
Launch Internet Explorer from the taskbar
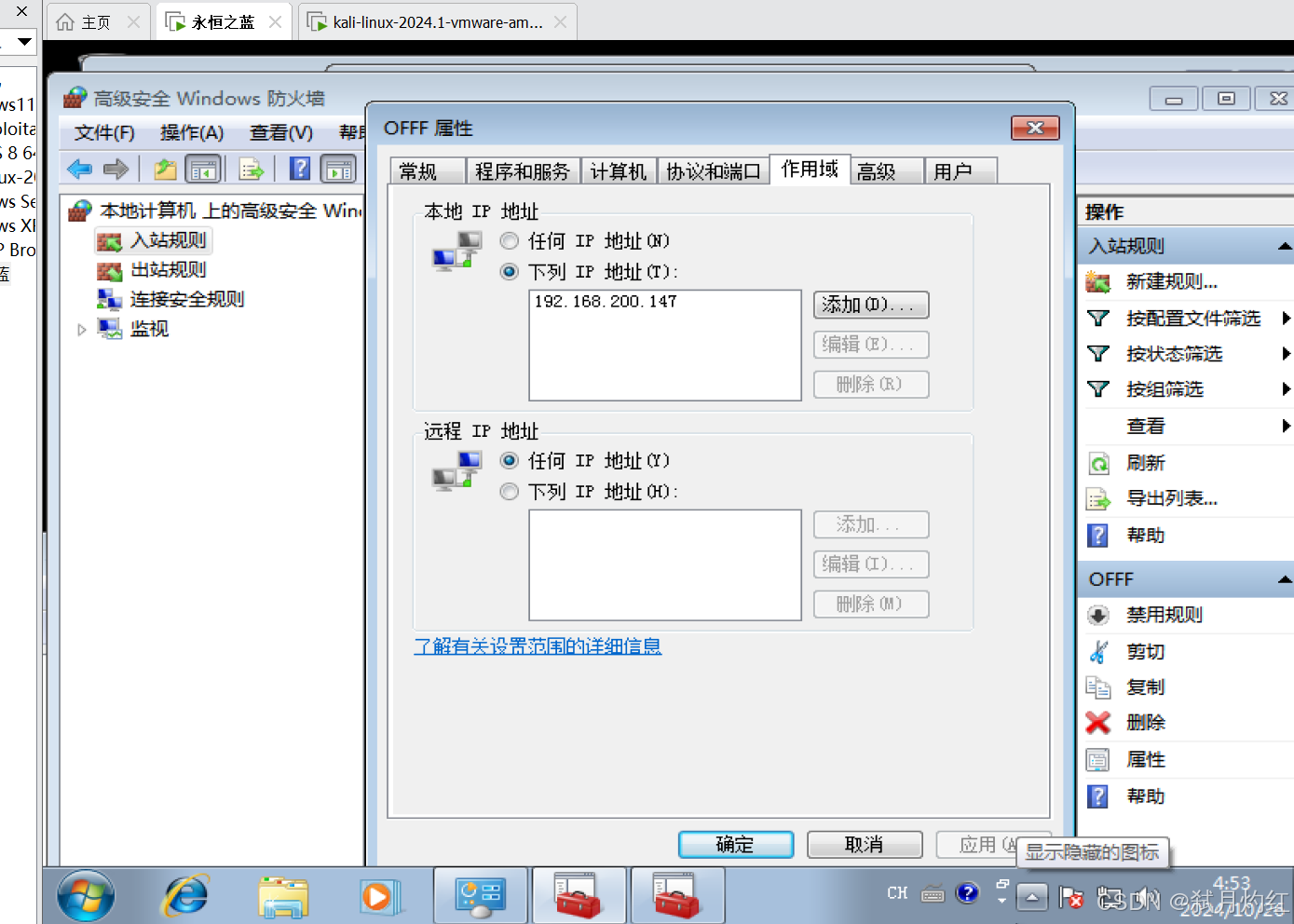click(x=186, y=897)
